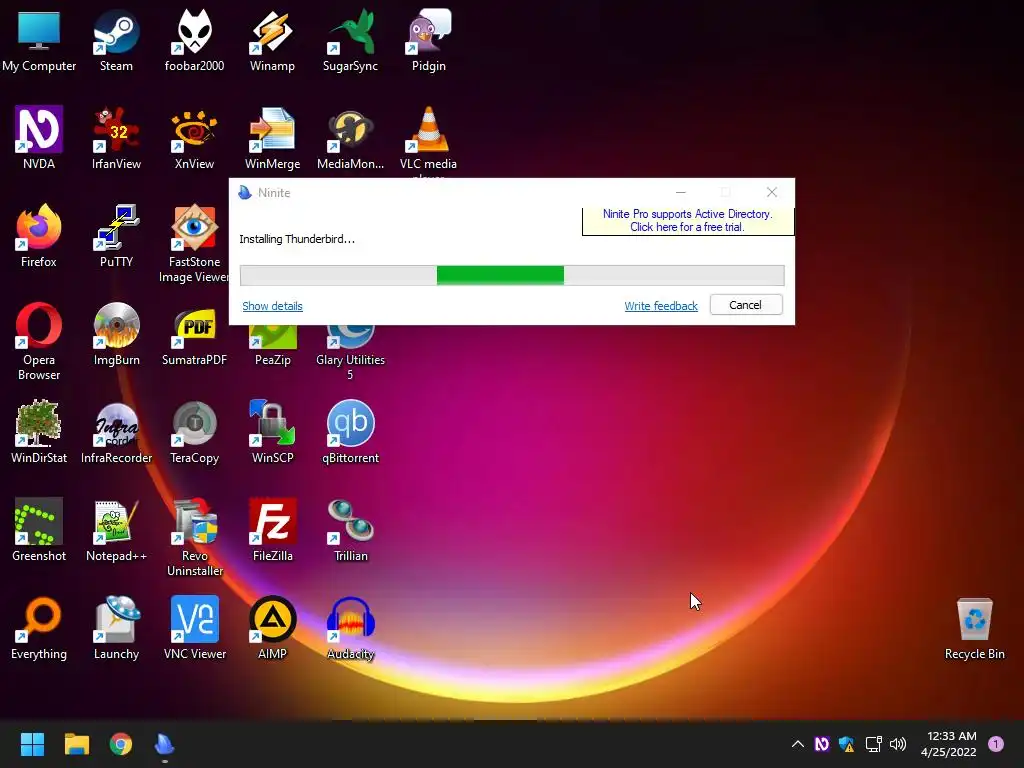
Task: Click the WinSCP desktop icon
Action: tap(272, 432)
